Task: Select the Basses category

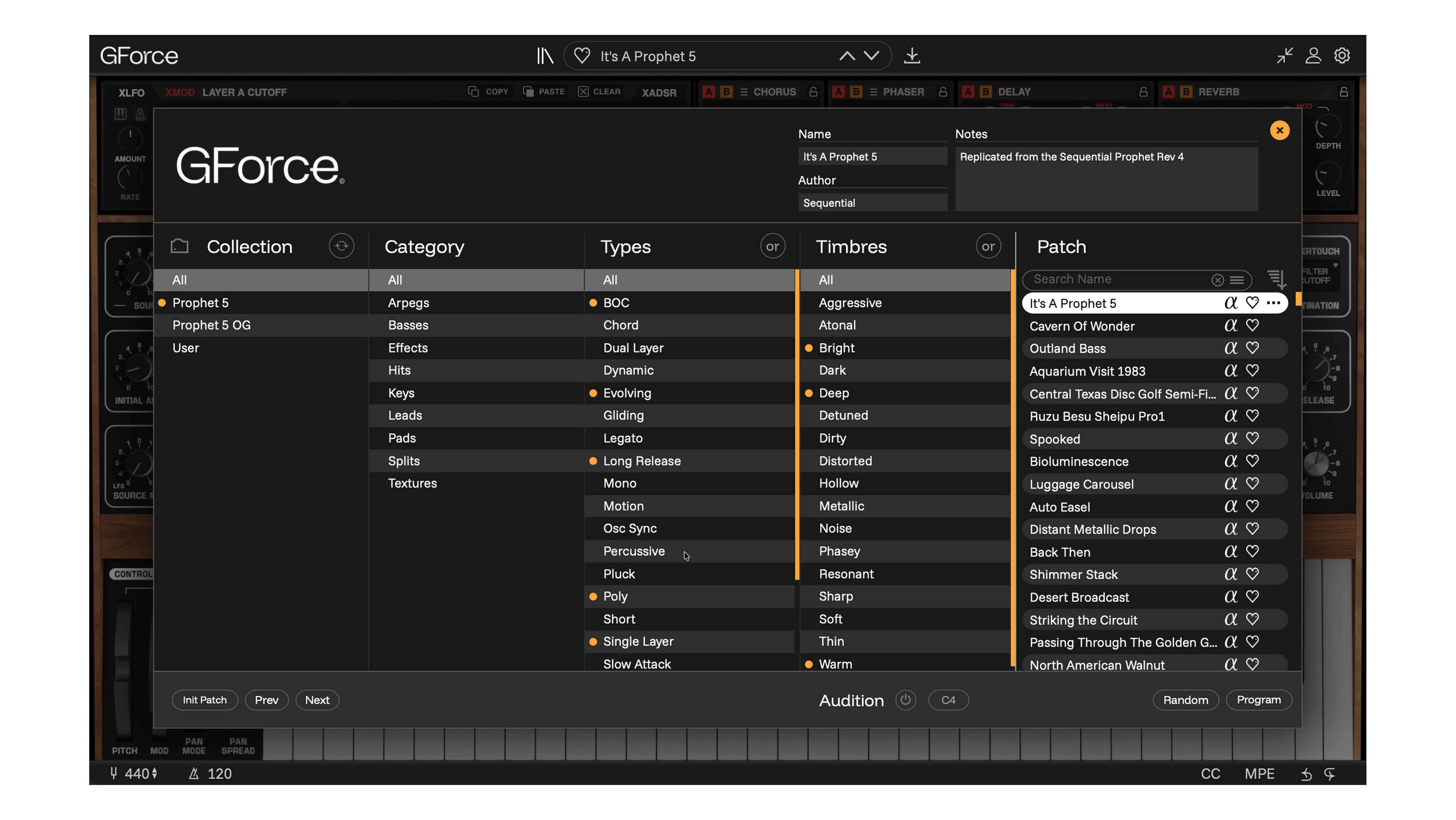Action: (x=476, y=325)
